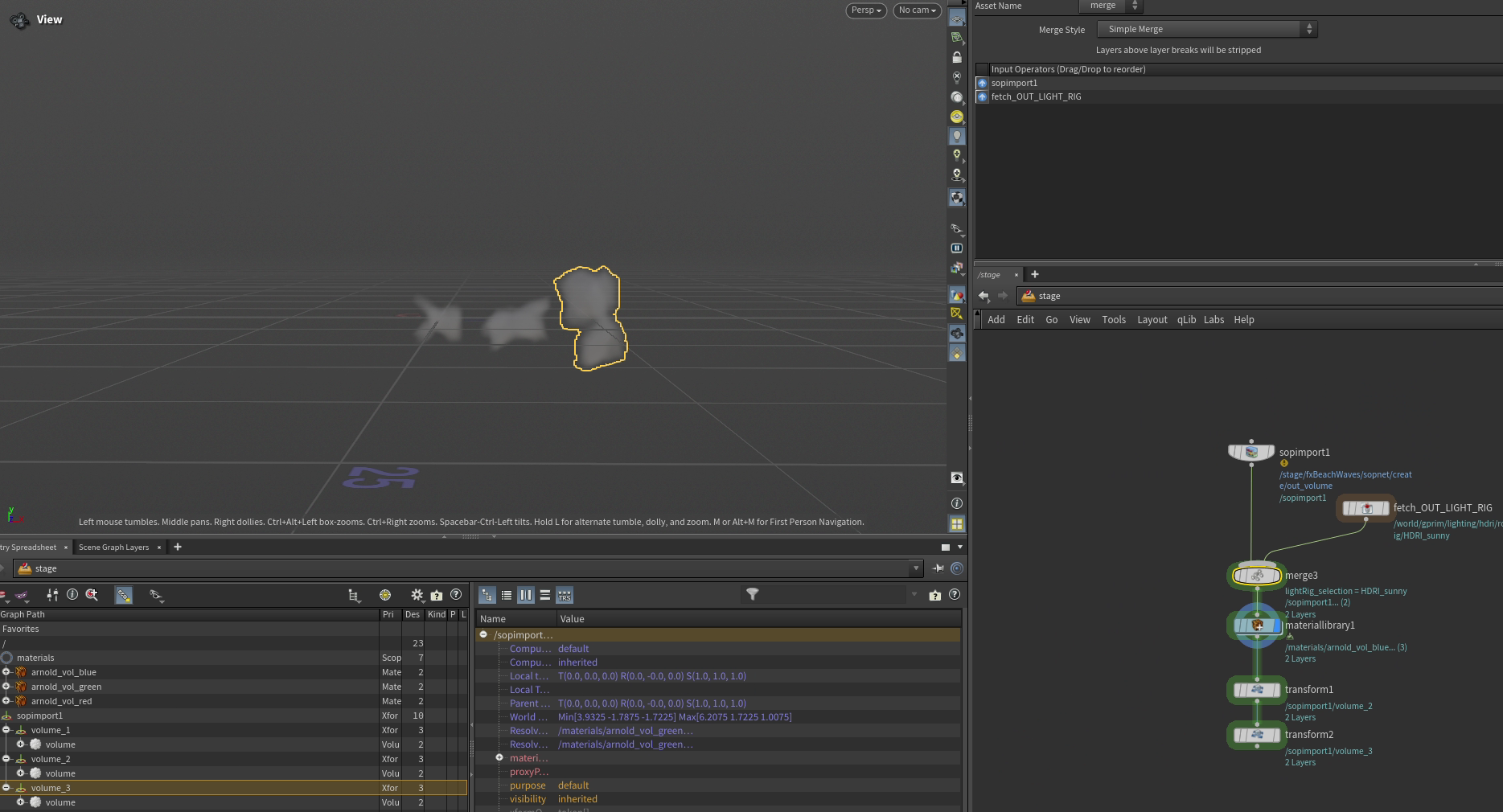This screenshot has width=1503, height=812.
Task: Click the yellow target locate icon in scene graph toolbar
Action: (385, 595)
